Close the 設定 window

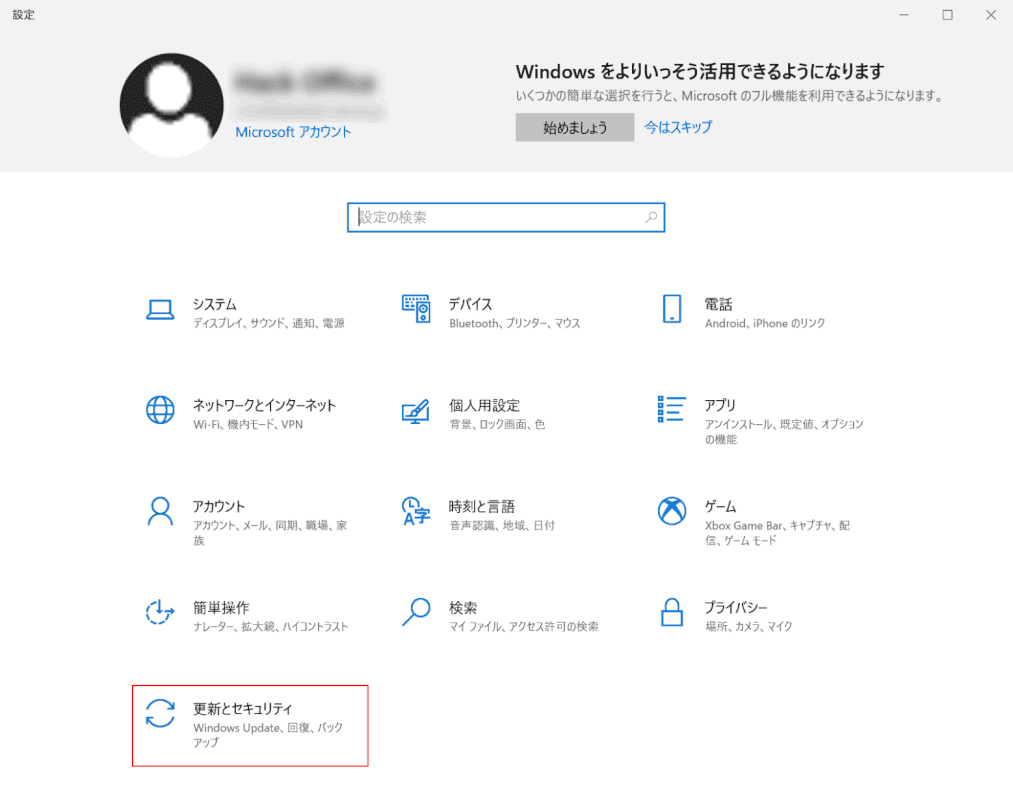(x=991, y=15)
